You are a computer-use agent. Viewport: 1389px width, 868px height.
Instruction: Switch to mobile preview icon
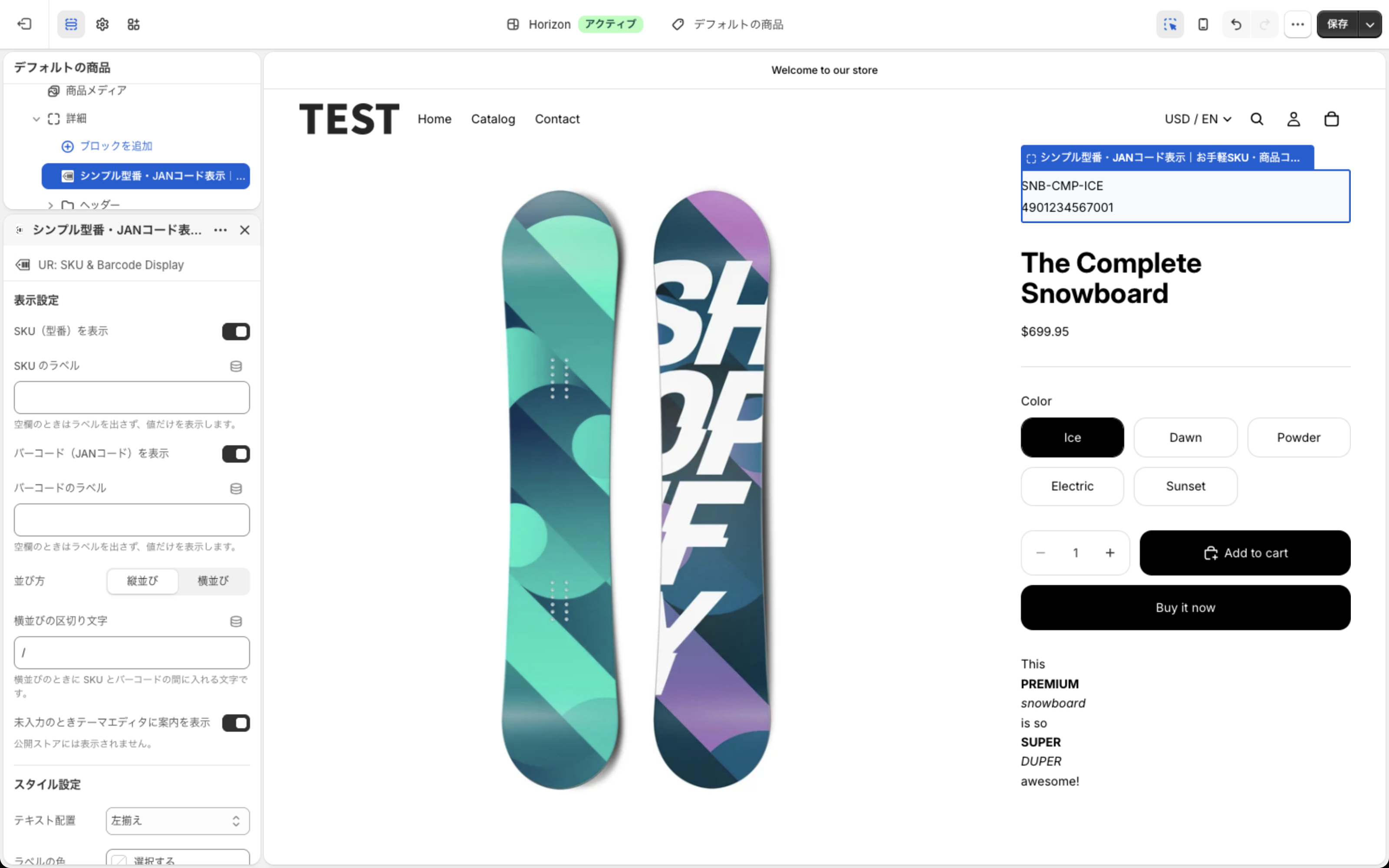click(1203, 24)
